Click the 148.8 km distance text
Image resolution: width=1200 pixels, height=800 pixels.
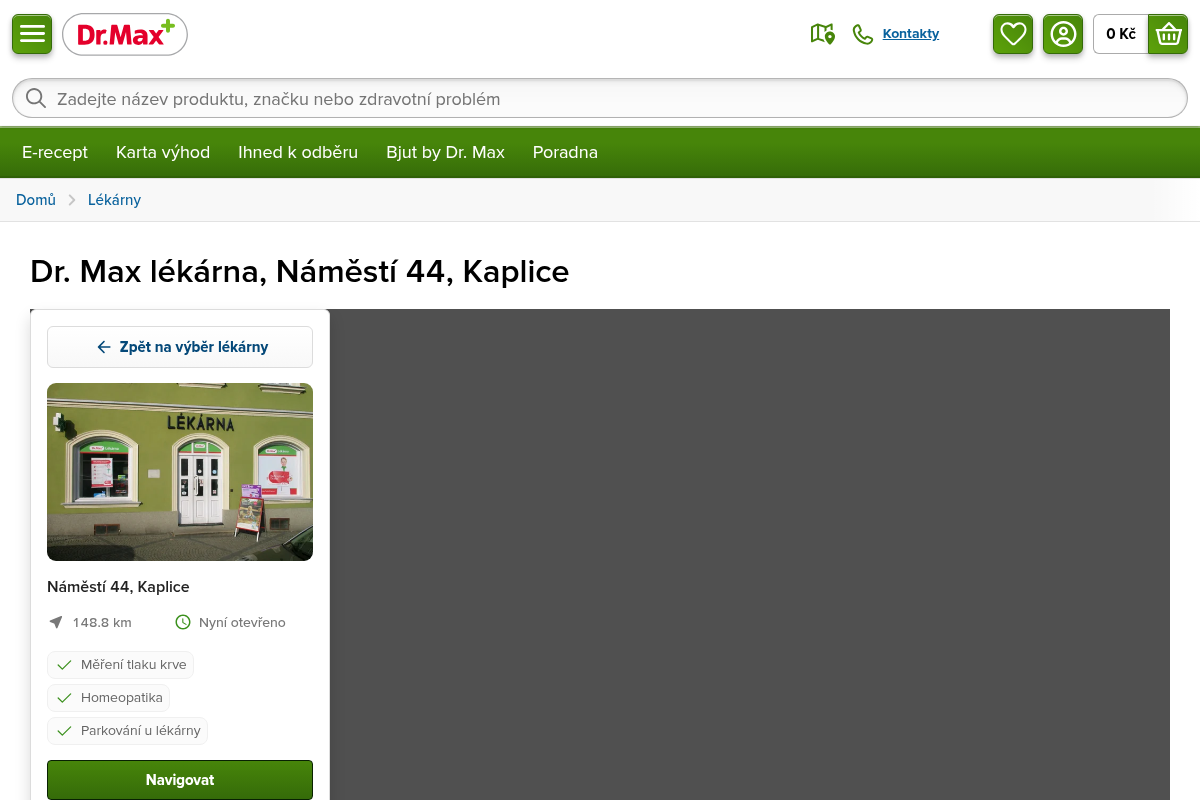click(x=102, y=622)
